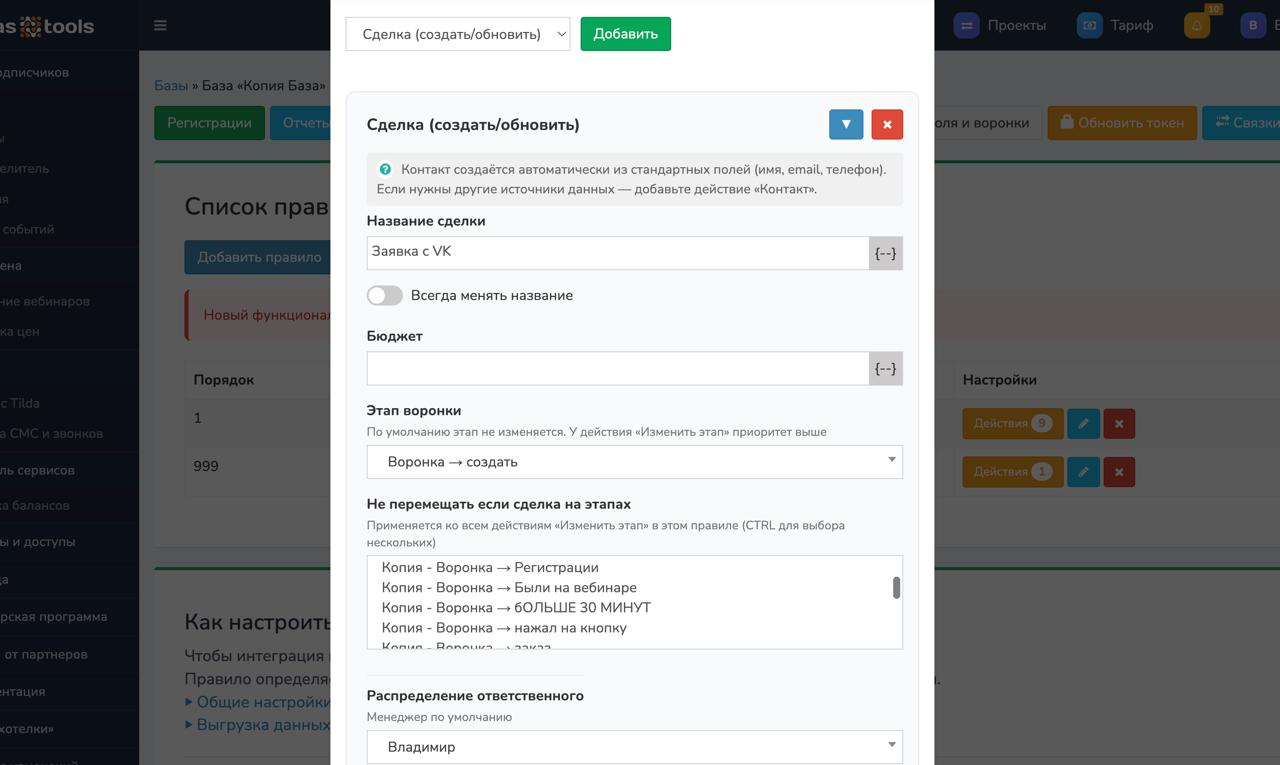Screen dimensions: 1280x765
Task: Click the green help icon in hint
Action: pyautogui.click(x=385, y=169)
